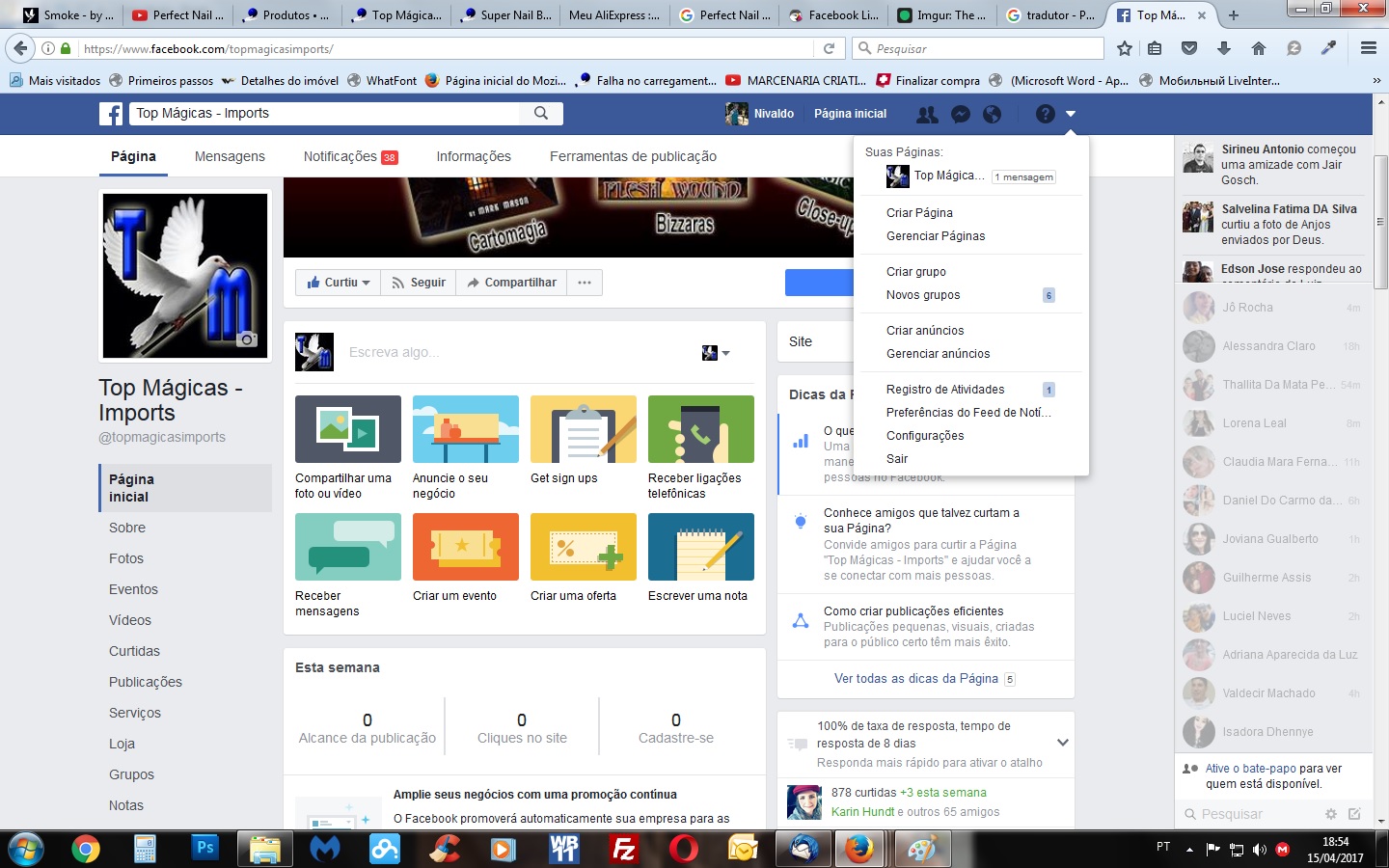Click the Top Mágicas profile picture
This screenshot has height=868, width=1389.
[x=185, y=276]
